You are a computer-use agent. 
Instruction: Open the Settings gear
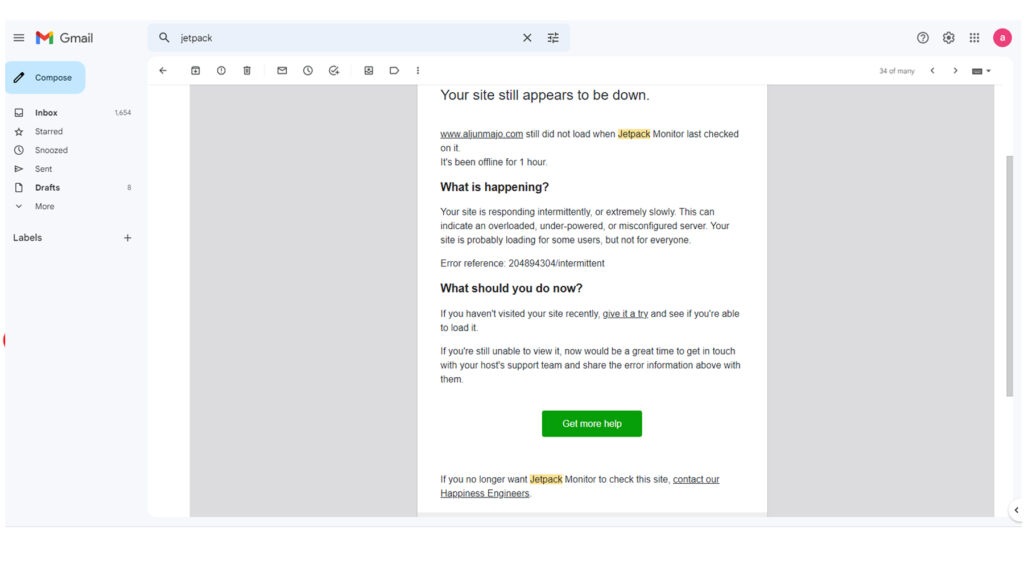[x=948, y=38]
